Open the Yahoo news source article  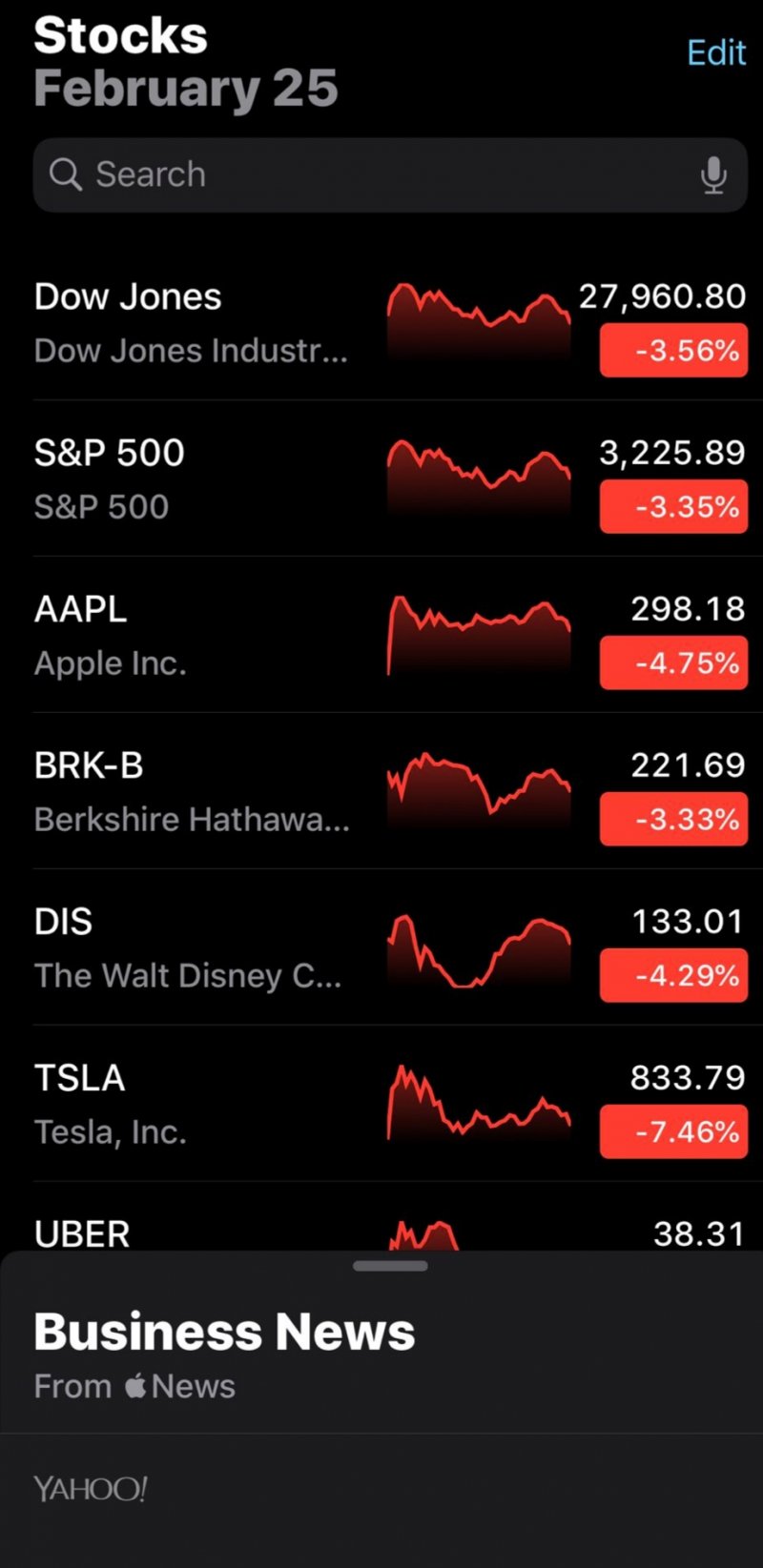click(x=91, y=1488)
